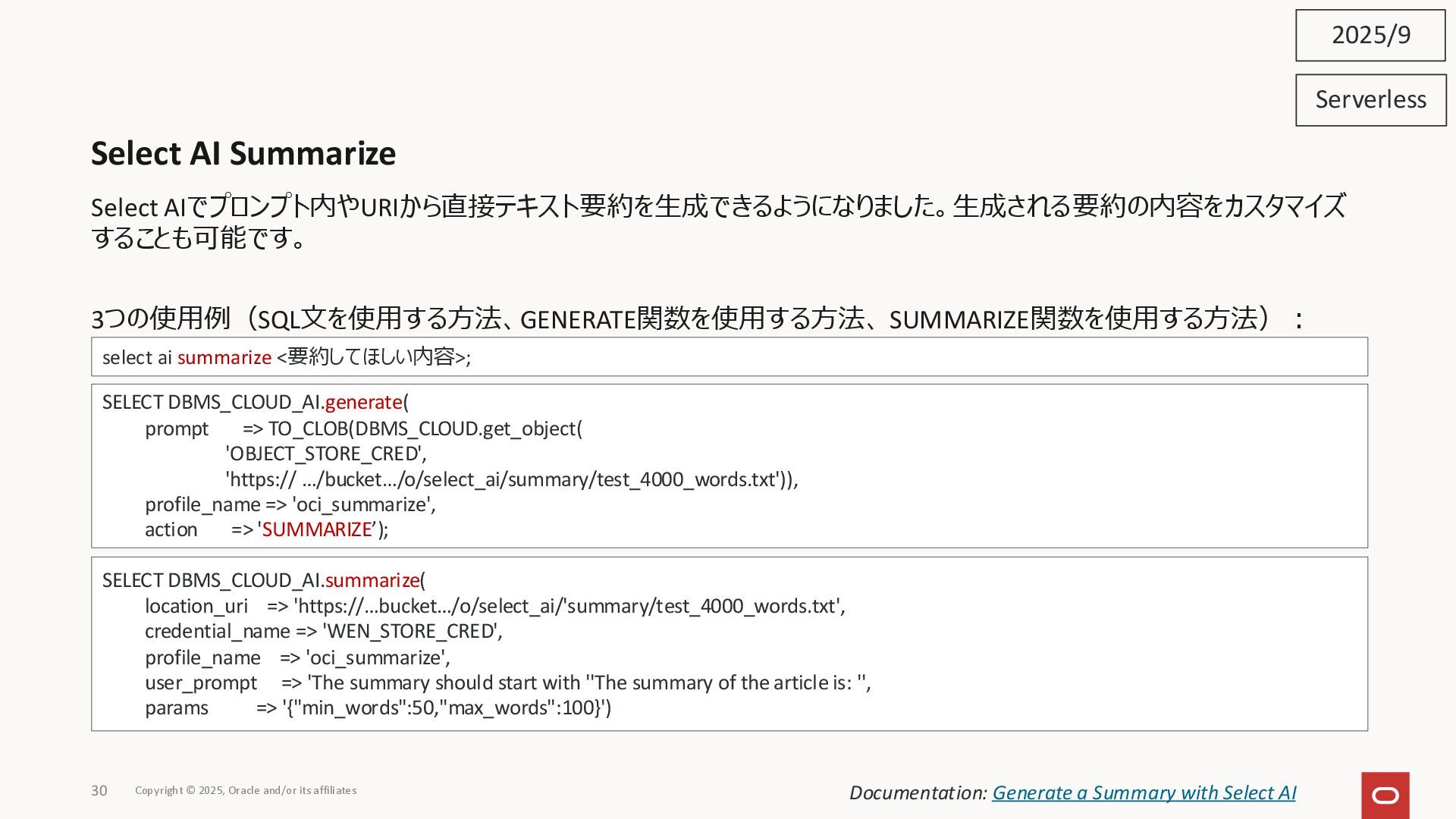This screenshot has width=1456, height=819.
Task: Click the Oracle copyright footer text
Action: [x=246, y=790]
